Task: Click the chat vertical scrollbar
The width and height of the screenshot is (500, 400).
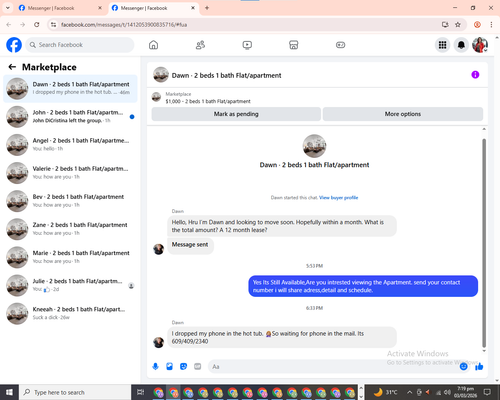Action: click(484, 243)
